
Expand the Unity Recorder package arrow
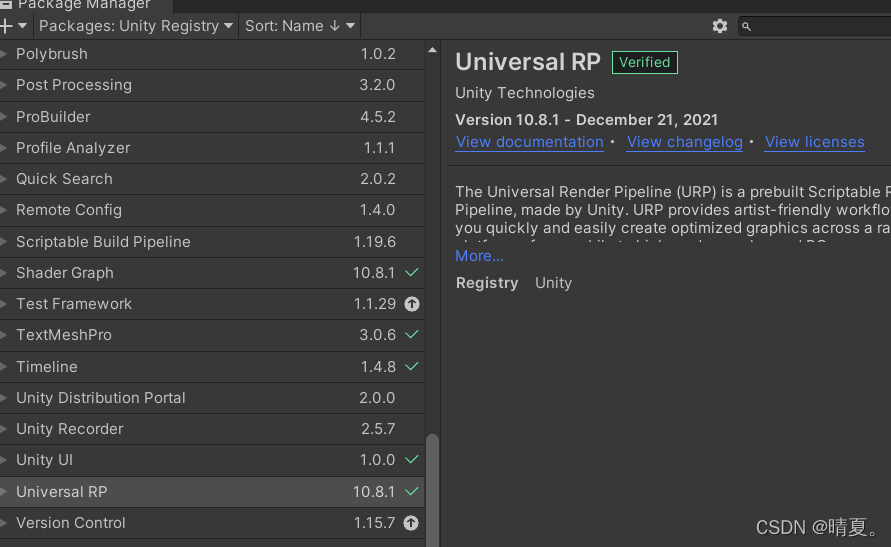tap(3, 429)
